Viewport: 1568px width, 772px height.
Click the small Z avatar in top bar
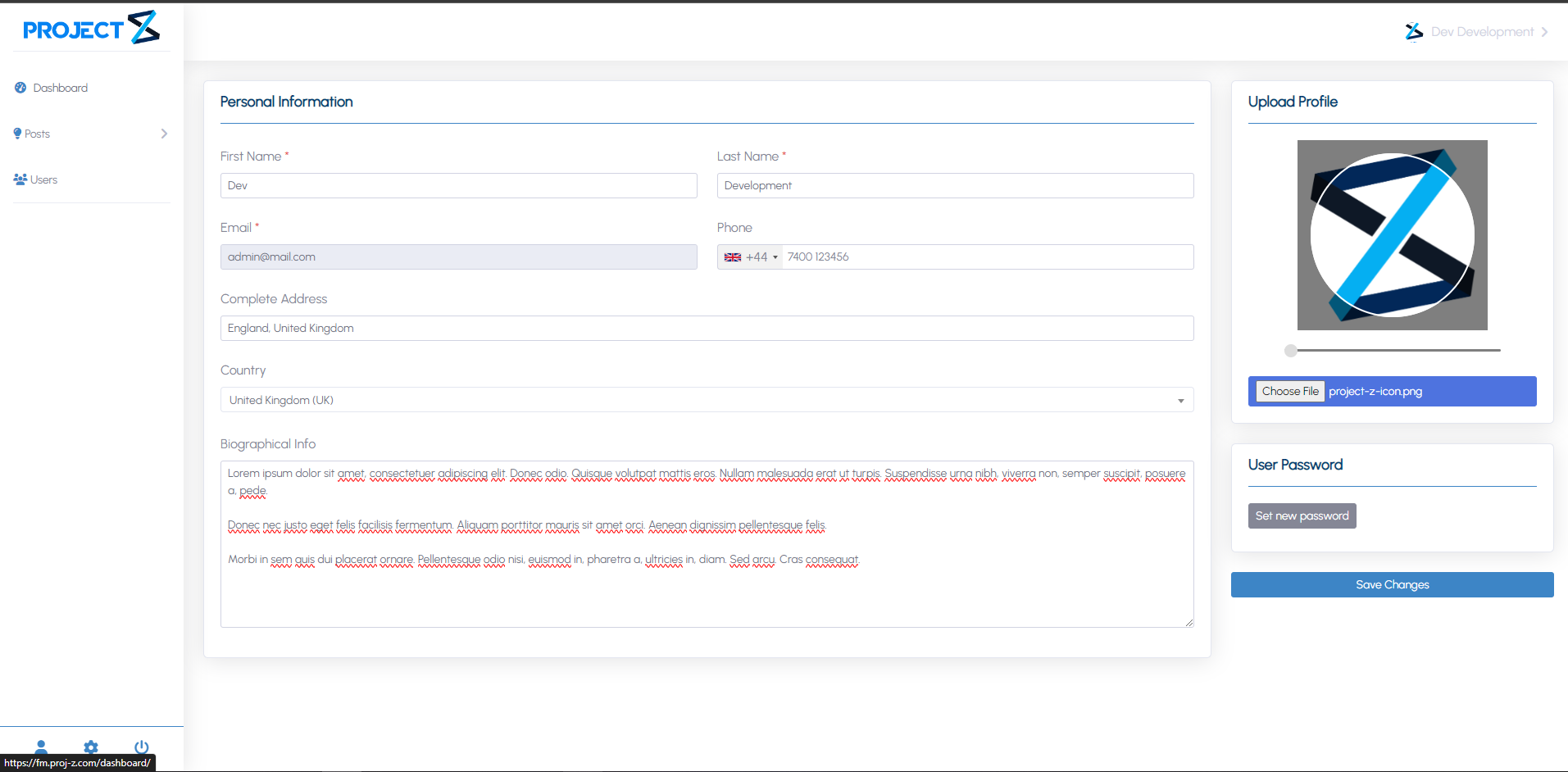[1414, 32]
